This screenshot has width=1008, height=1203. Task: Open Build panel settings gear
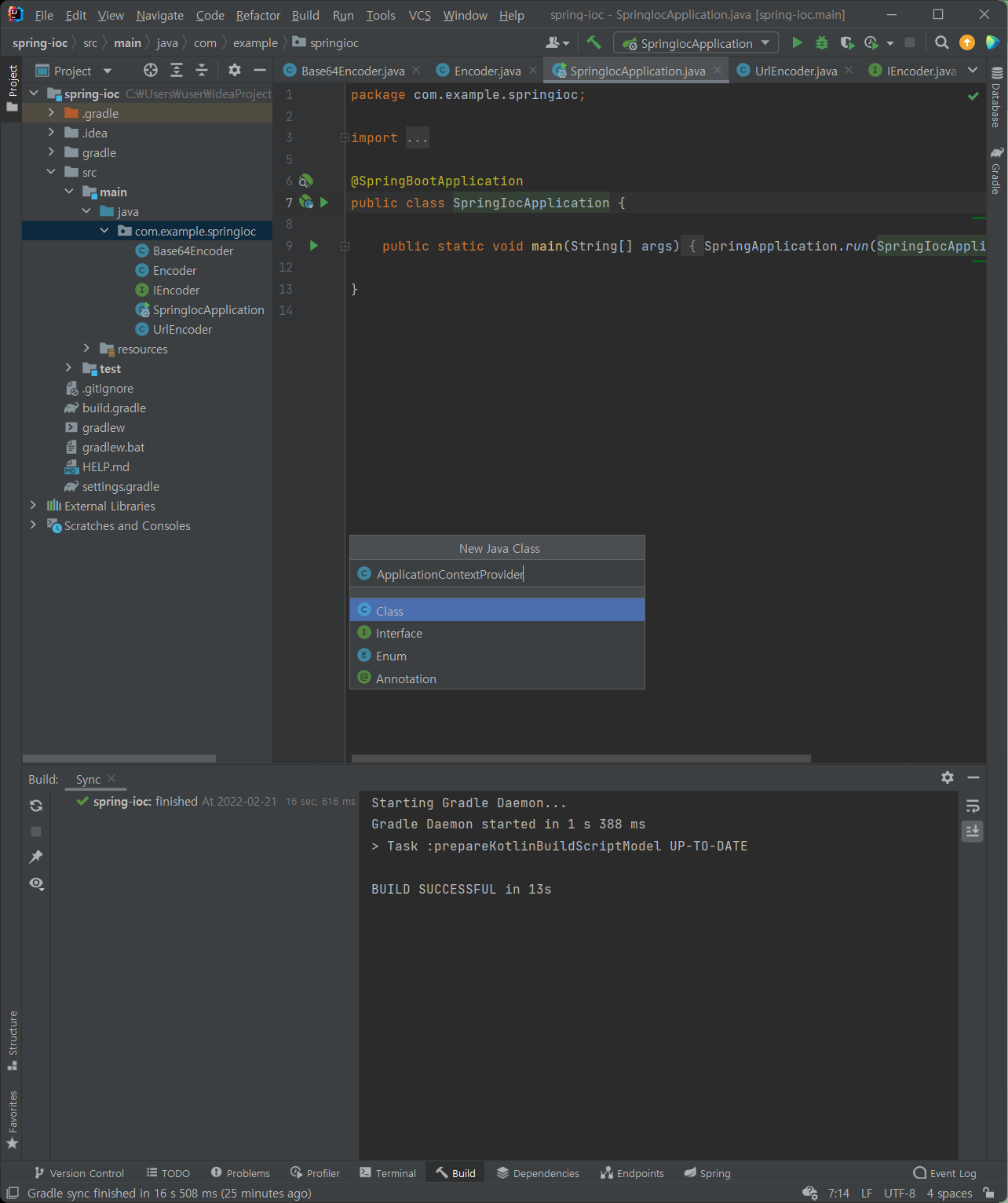(948, 777)
